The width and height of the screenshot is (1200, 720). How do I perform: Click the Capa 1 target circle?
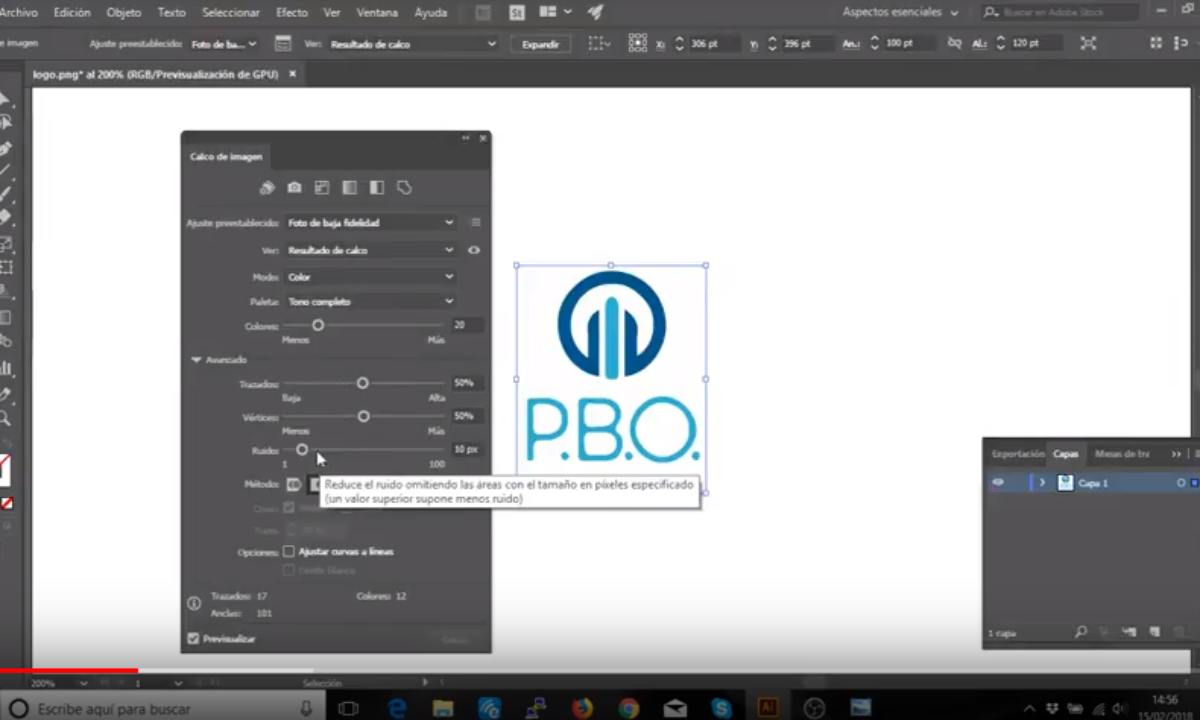1181,483
